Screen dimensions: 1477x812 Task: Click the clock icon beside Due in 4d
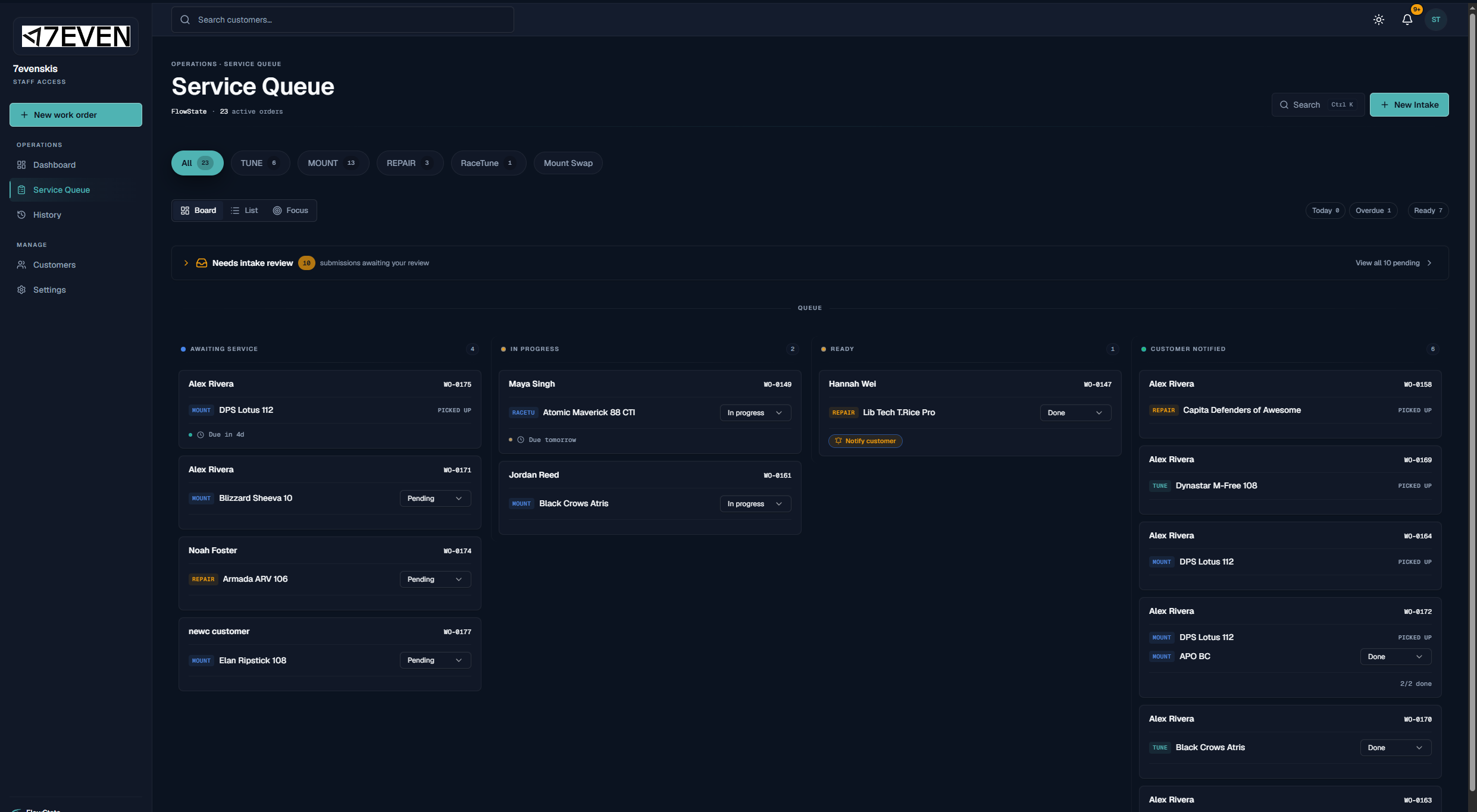coord(201,435)
